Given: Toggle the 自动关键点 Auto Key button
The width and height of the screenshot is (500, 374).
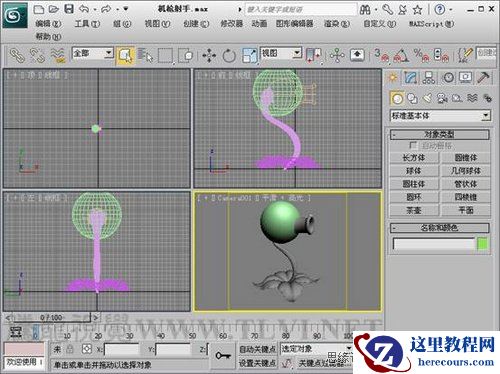Looking at the screenshot, I should click(257, 349).
